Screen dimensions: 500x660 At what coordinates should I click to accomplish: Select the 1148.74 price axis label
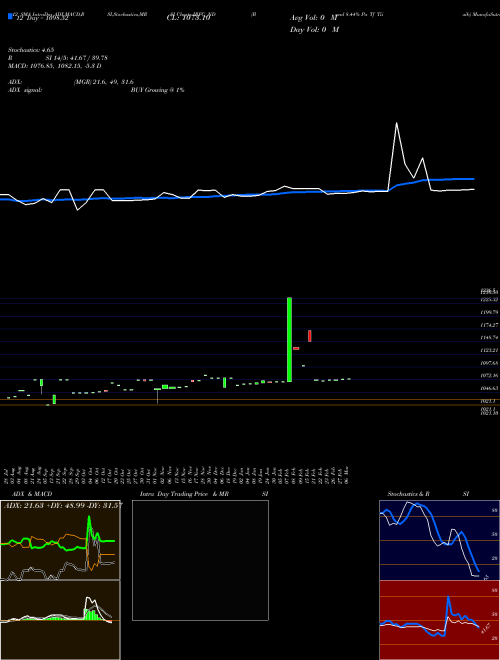tap(490, 338)
